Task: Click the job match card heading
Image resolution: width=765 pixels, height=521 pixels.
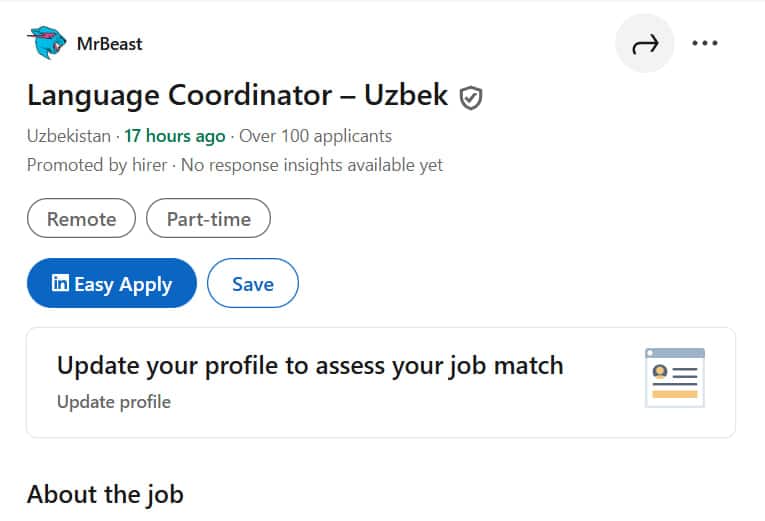Action: tap(310, 365)
